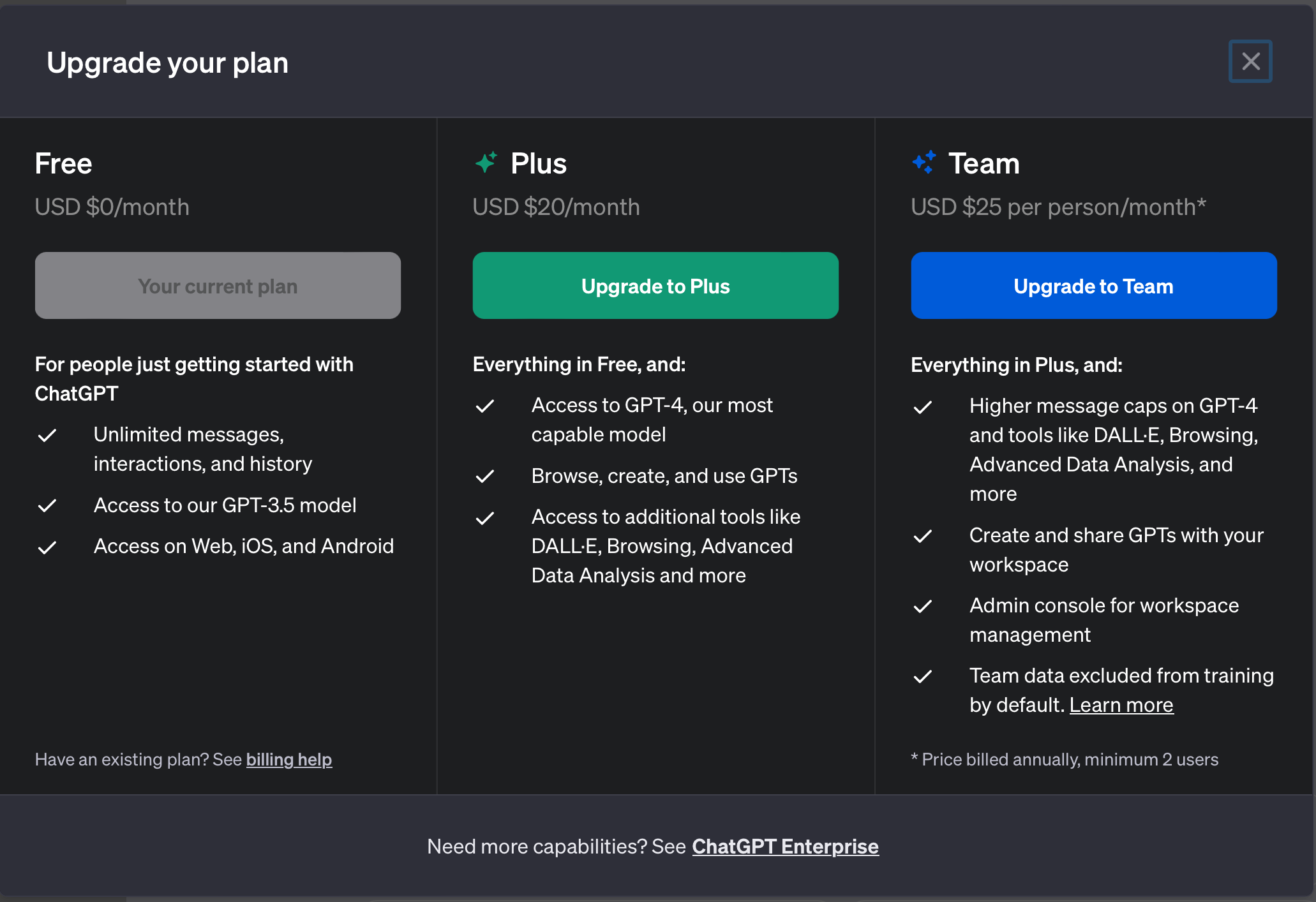The width and height of the screenshot is (1316, 902).
Task: Open the ChatGPT Enterprise link
Action: point(785,847)
